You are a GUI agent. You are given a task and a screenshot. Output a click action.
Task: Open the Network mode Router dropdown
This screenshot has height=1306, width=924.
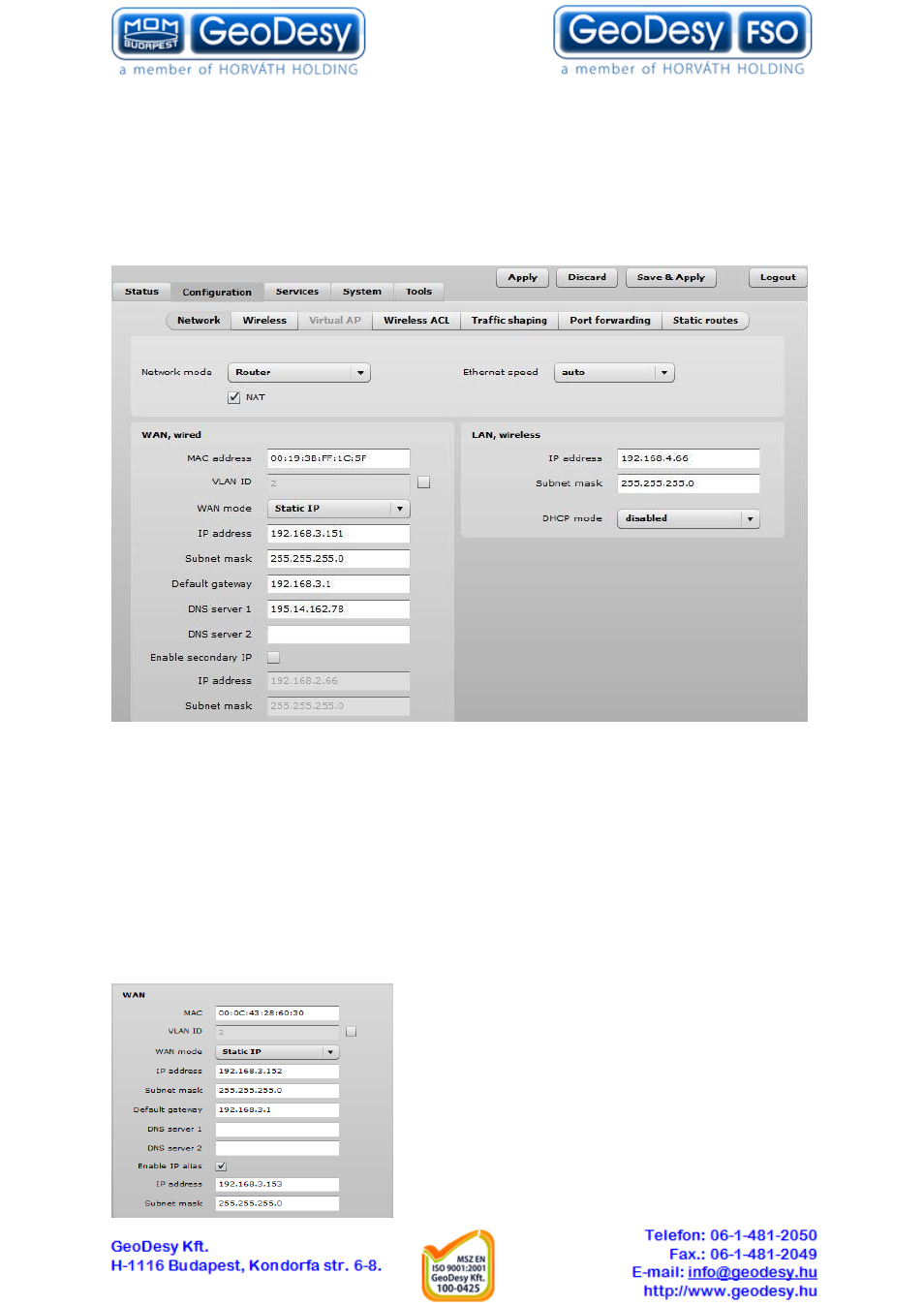pyautogui.click(x=299, y=373)
